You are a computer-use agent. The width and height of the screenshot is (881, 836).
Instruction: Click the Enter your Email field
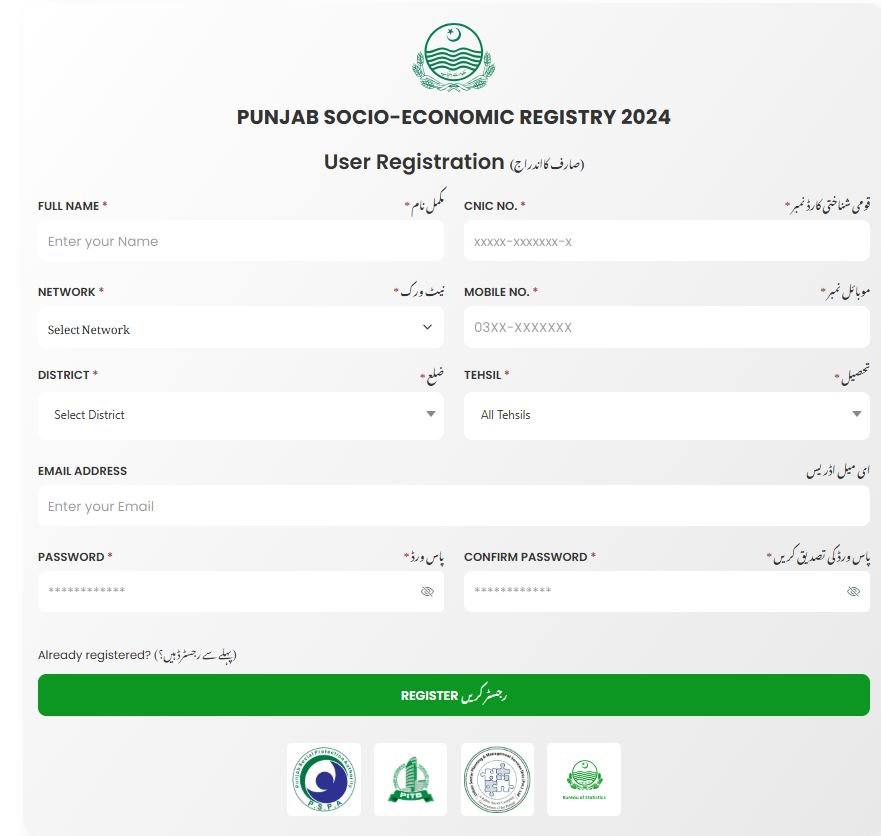coord(452,506)
